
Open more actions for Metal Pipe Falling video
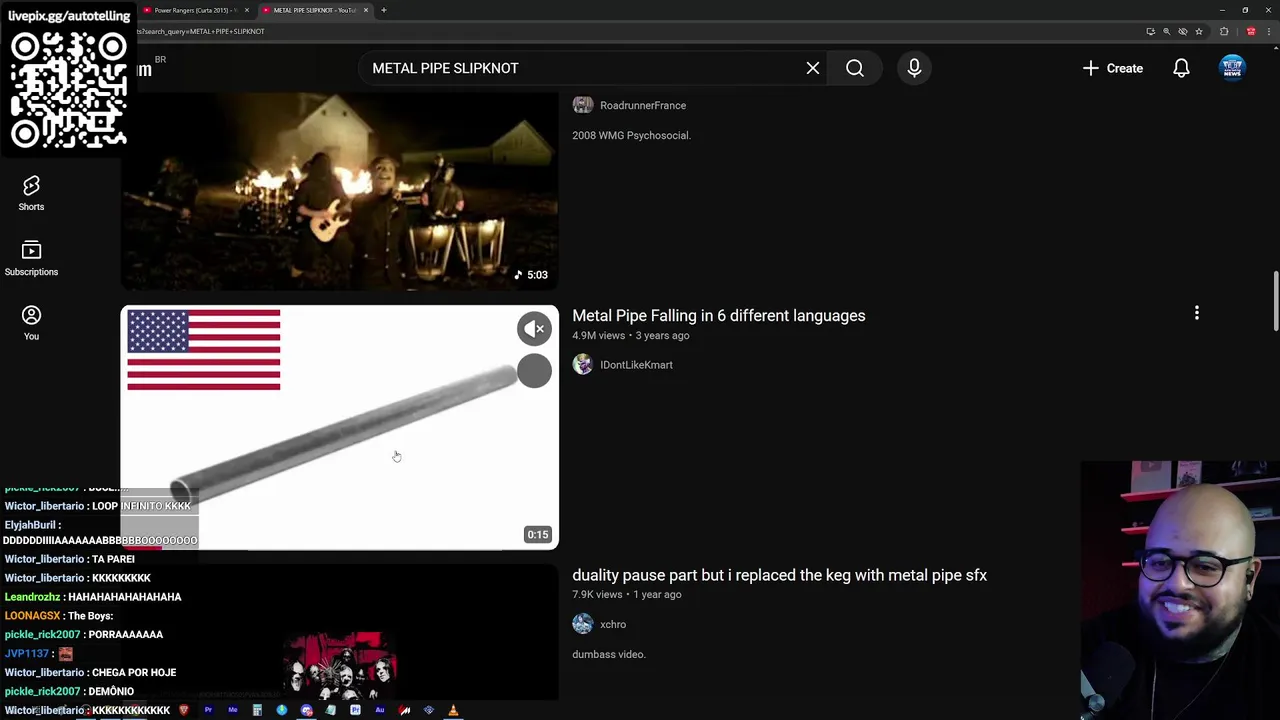(1196, 314)
